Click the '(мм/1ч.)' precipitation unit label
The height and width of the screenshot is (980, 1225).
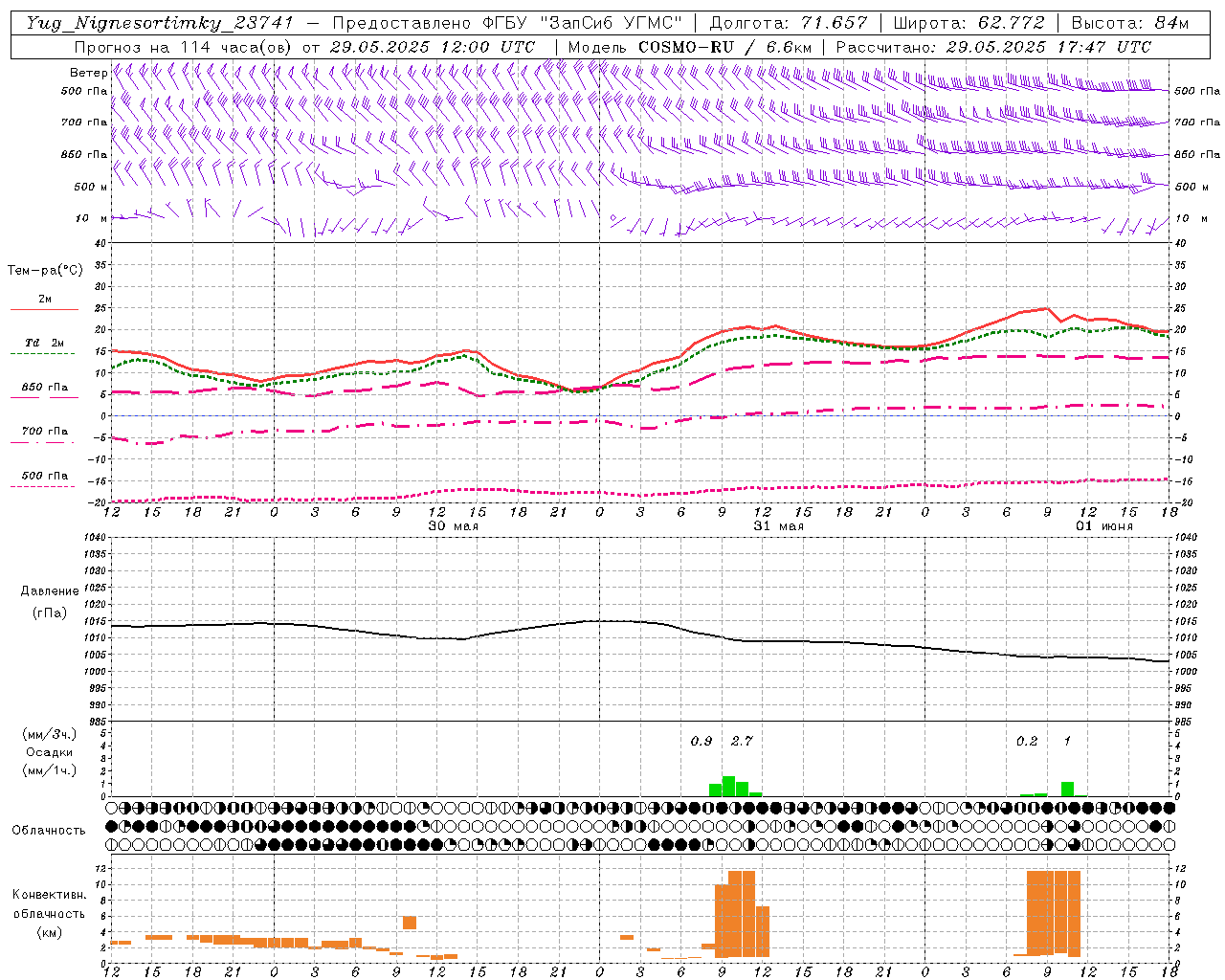pyautogui.click(x=50, y=770)
